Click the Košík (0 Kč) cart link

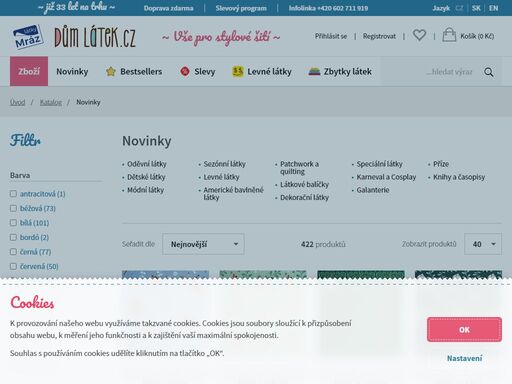pyautogui.click(x=477, y=36)
